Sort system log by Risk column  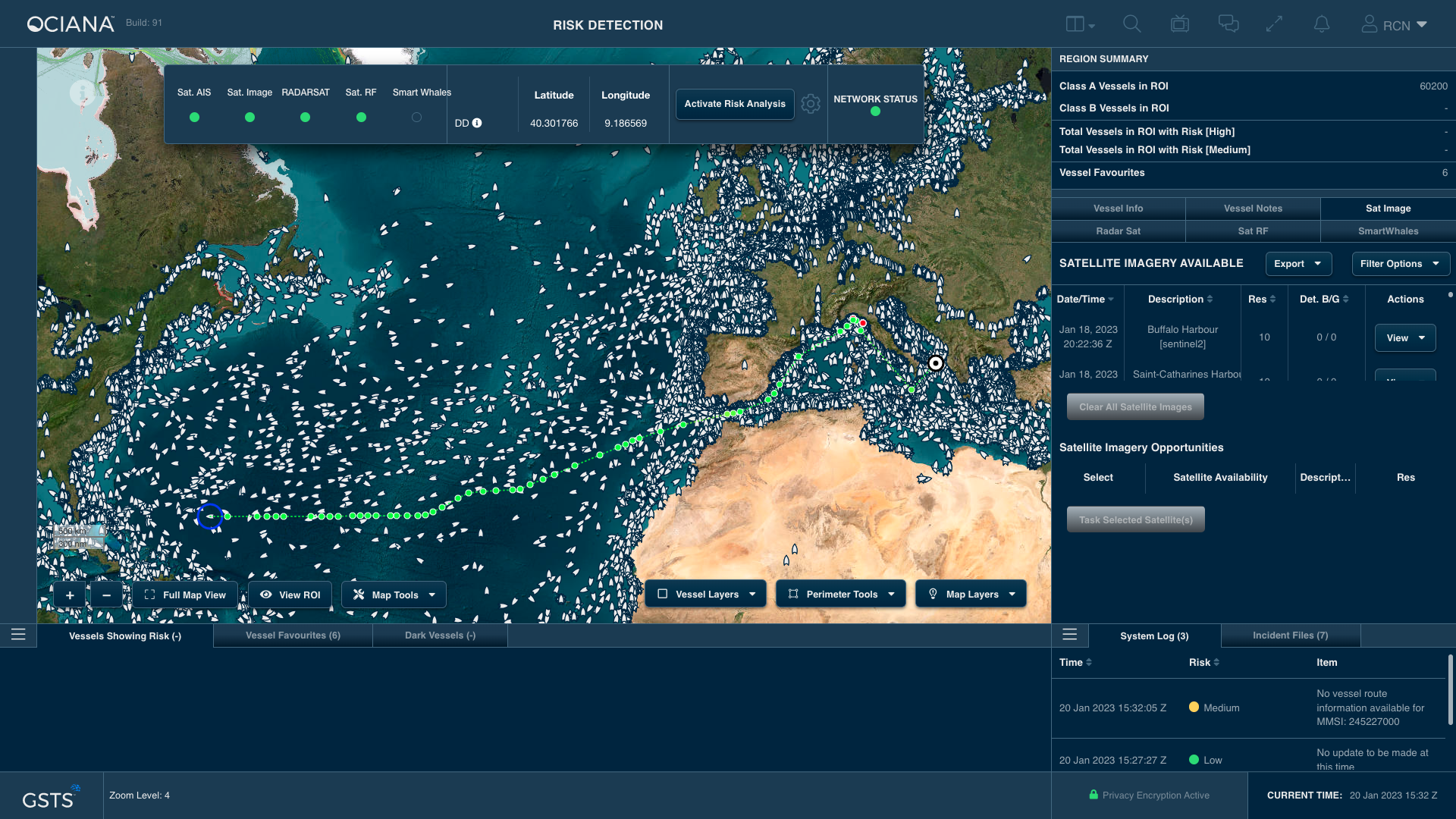click(1204, 663)
